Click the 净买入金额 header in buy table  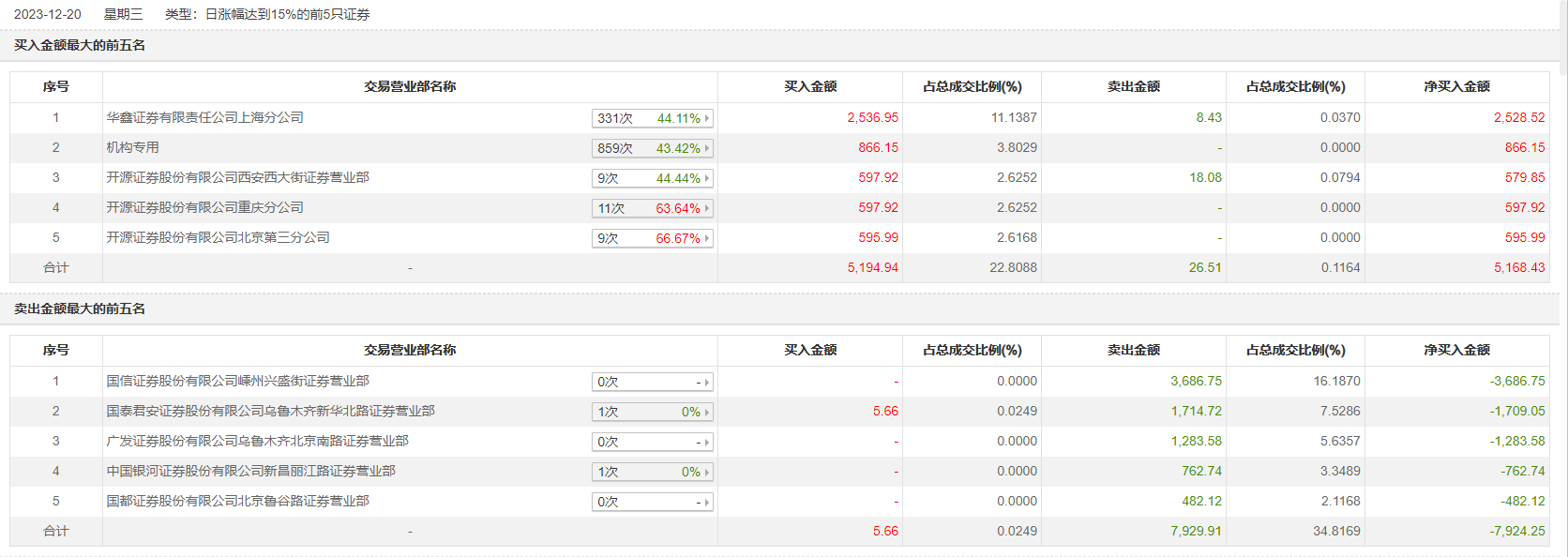[x=1456, y=86]
